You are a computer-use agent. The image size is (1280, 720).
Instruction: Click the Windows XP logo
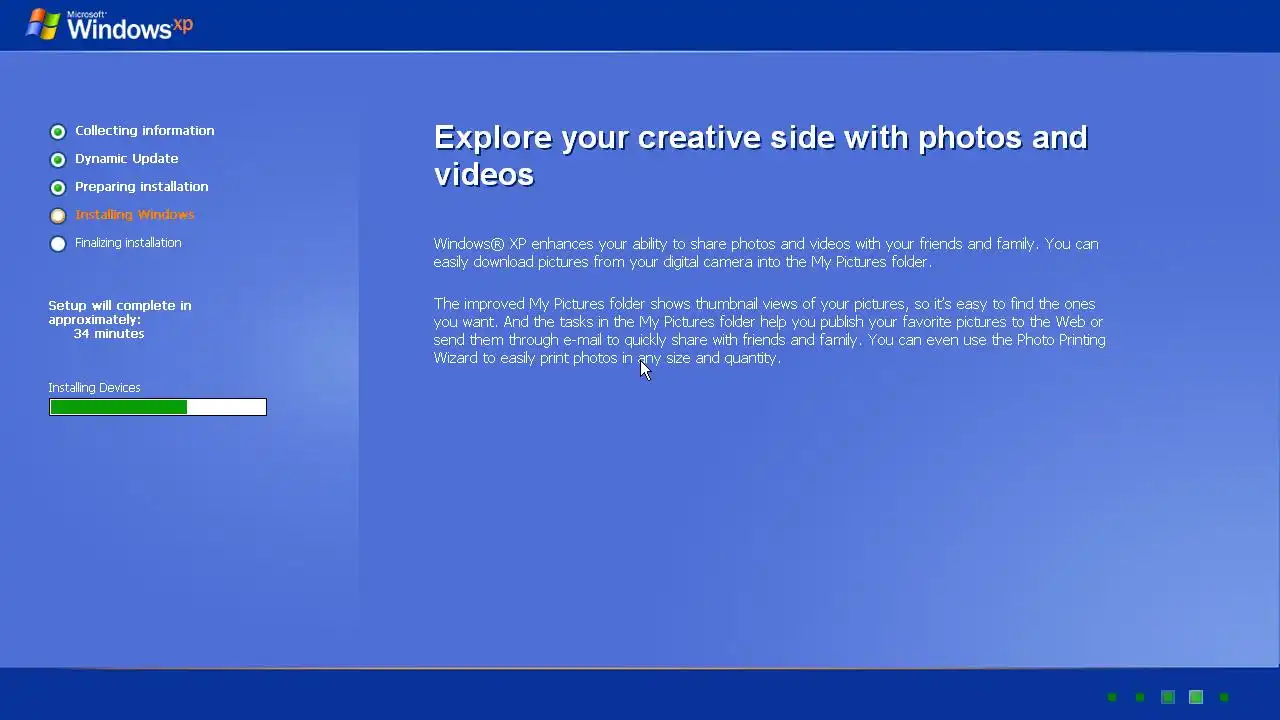tap(109, 24)
